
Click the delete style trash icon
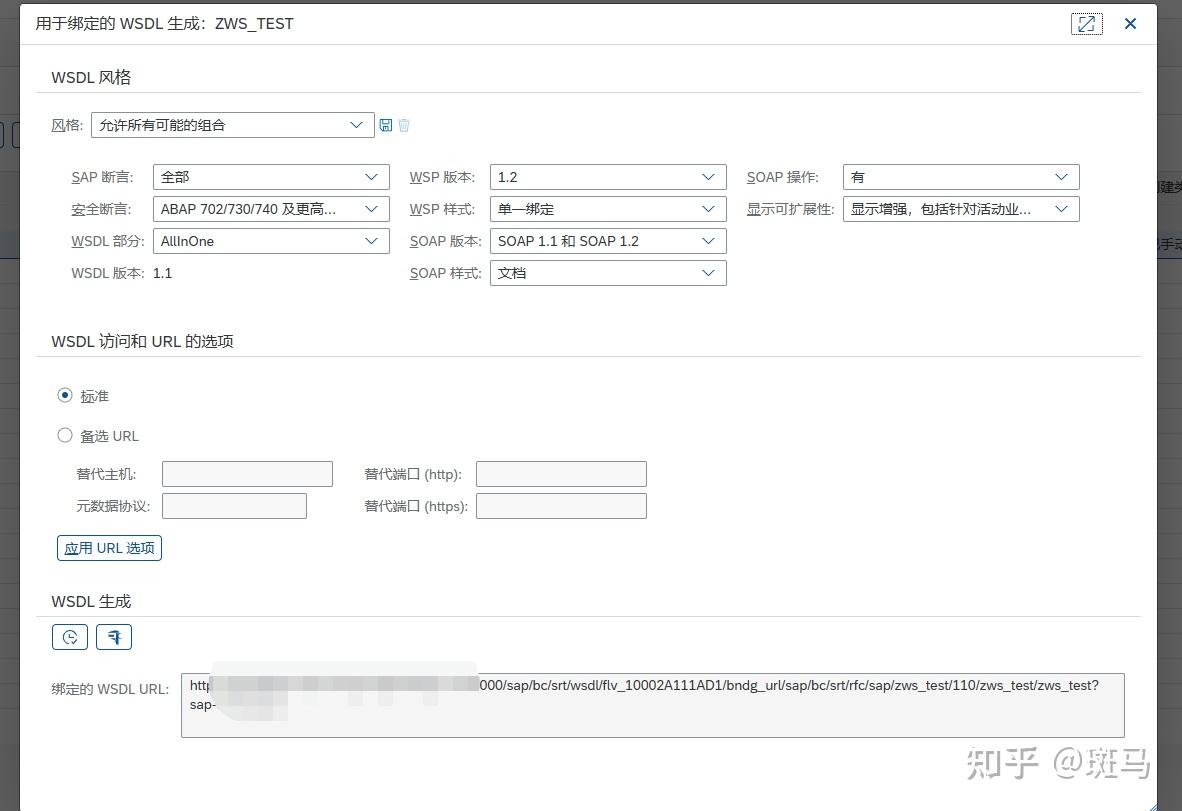click(x=404, y=125)
